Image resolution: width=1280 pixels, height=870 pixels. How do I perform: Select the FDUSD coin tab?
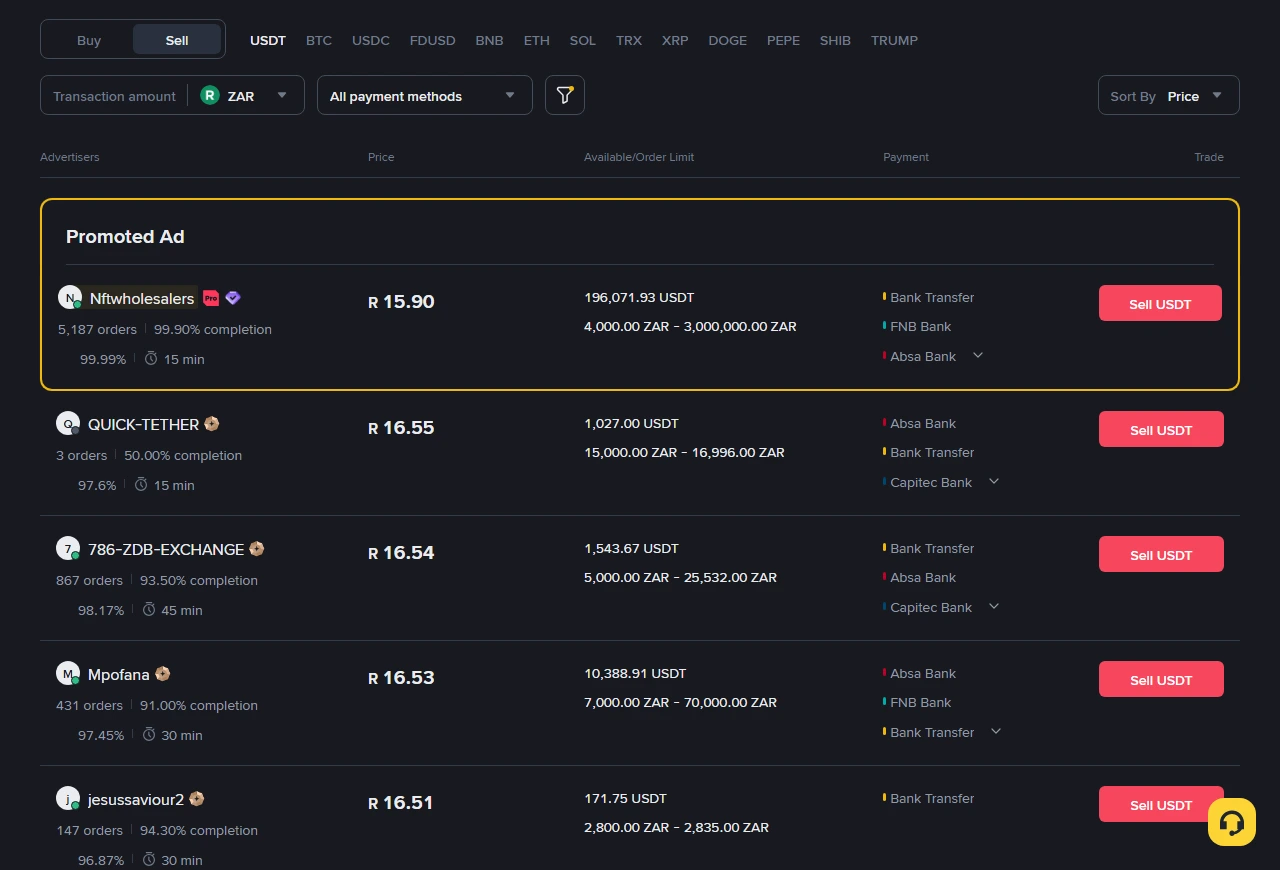433,40
